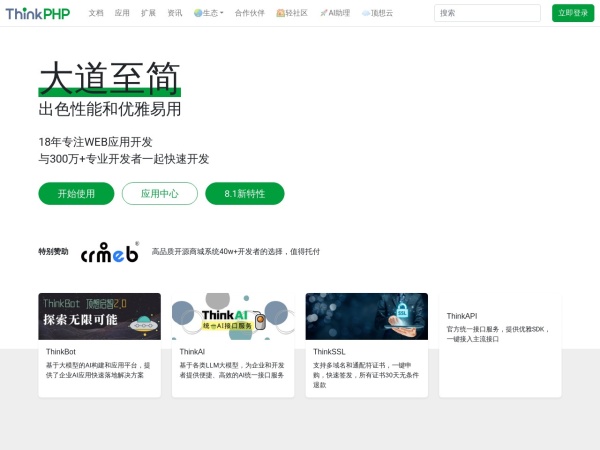Viewport: 600px width, 450px height.
Task: Open the ThinkAI banner image
Action: [x=233, y=316]
